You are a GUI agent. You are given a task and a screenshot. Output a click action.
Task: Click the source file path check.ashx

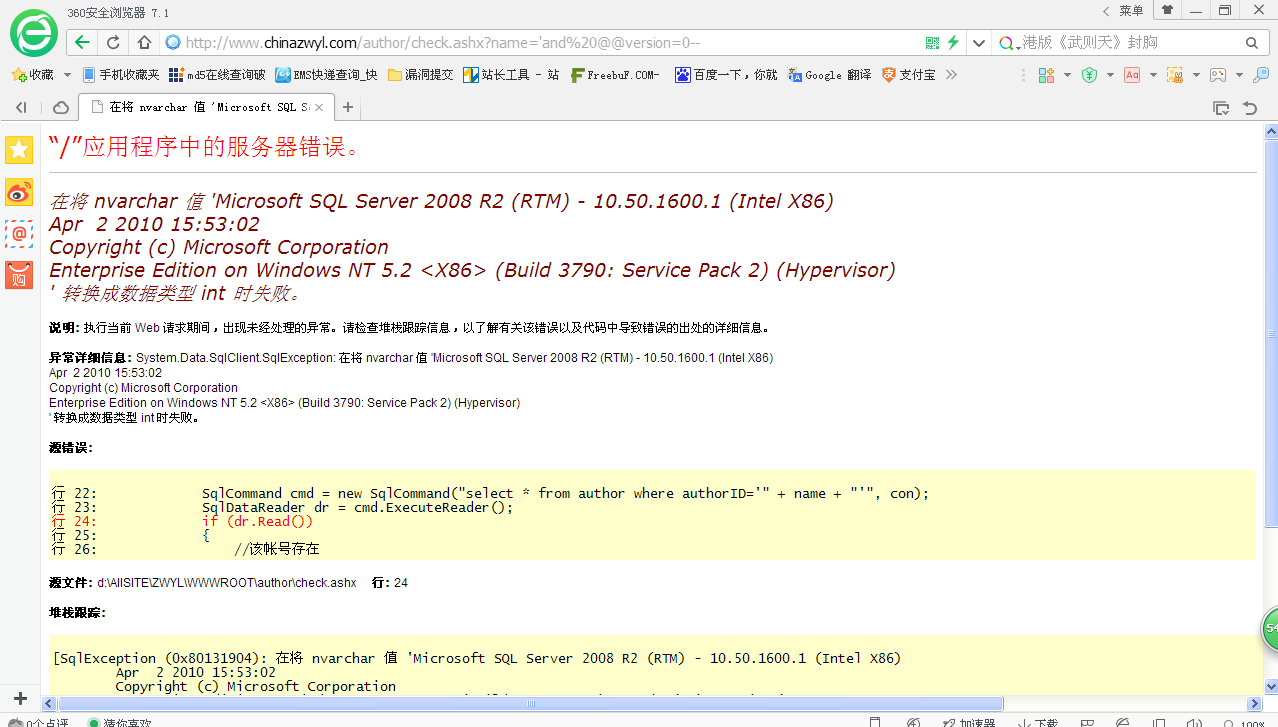coord(227,582)
